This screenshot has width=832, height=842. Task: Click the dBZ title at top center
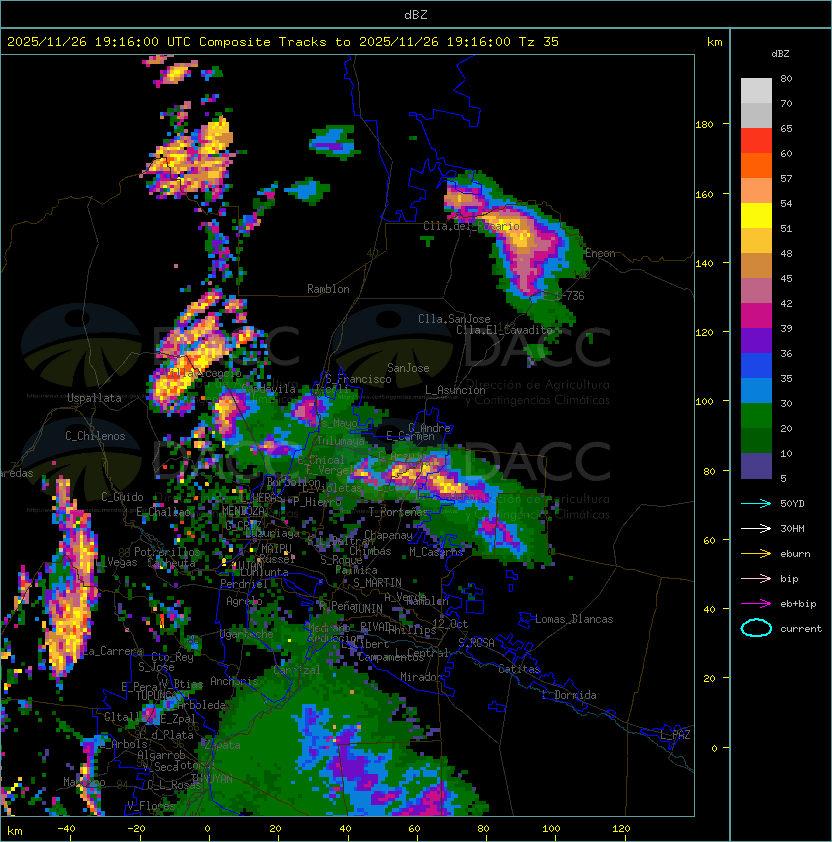point(416,14)
